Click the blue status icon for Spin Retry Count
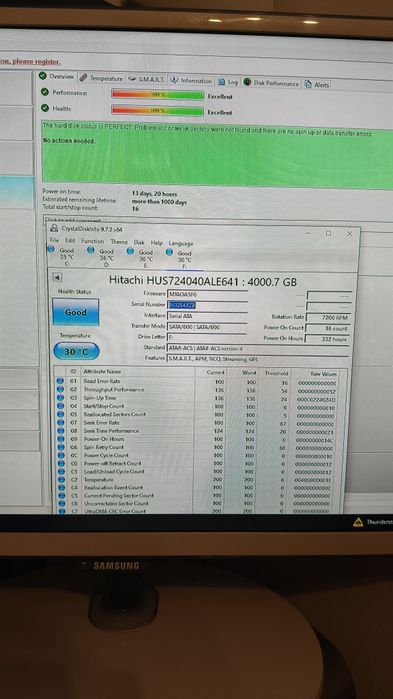The height and width of the screenshot is (699, 393). 60,447
